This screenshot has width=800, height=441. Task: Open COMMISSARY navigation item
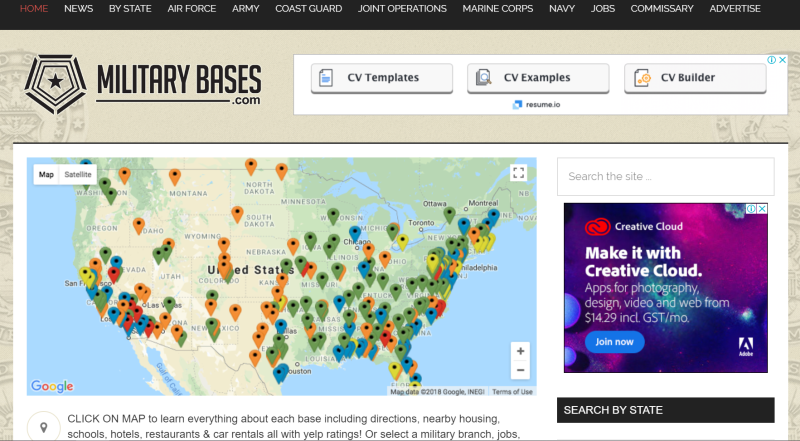click(662, 9)
